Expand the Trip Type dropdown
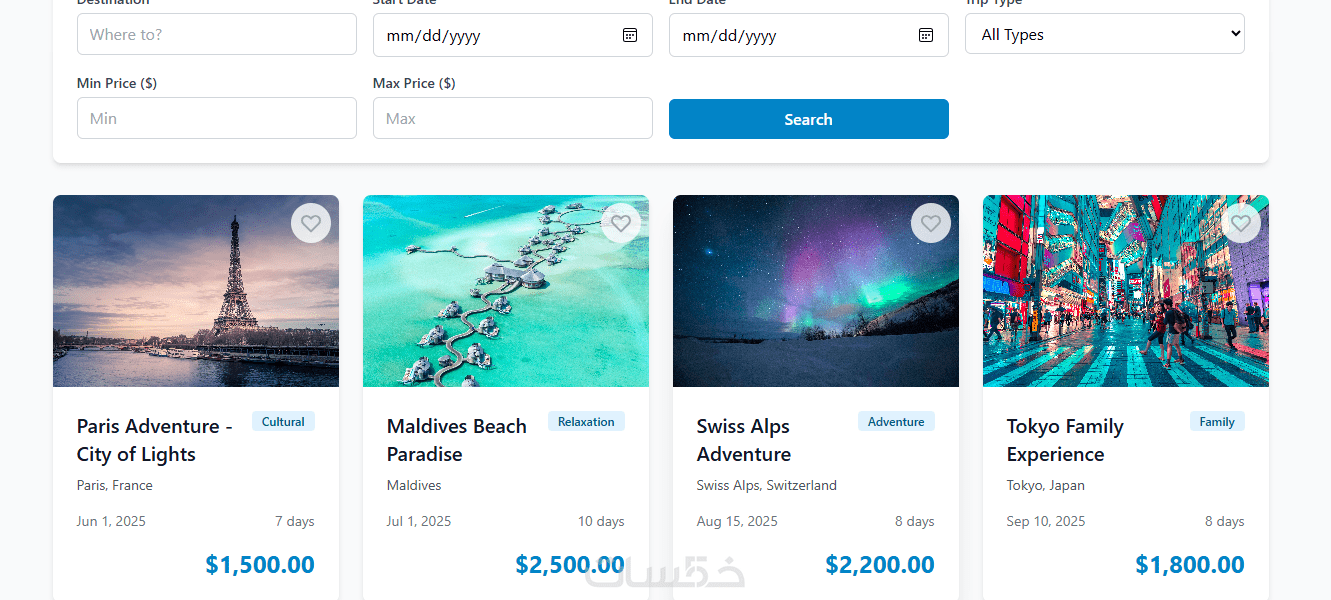1331x600 pixels. click(1104, 34)
